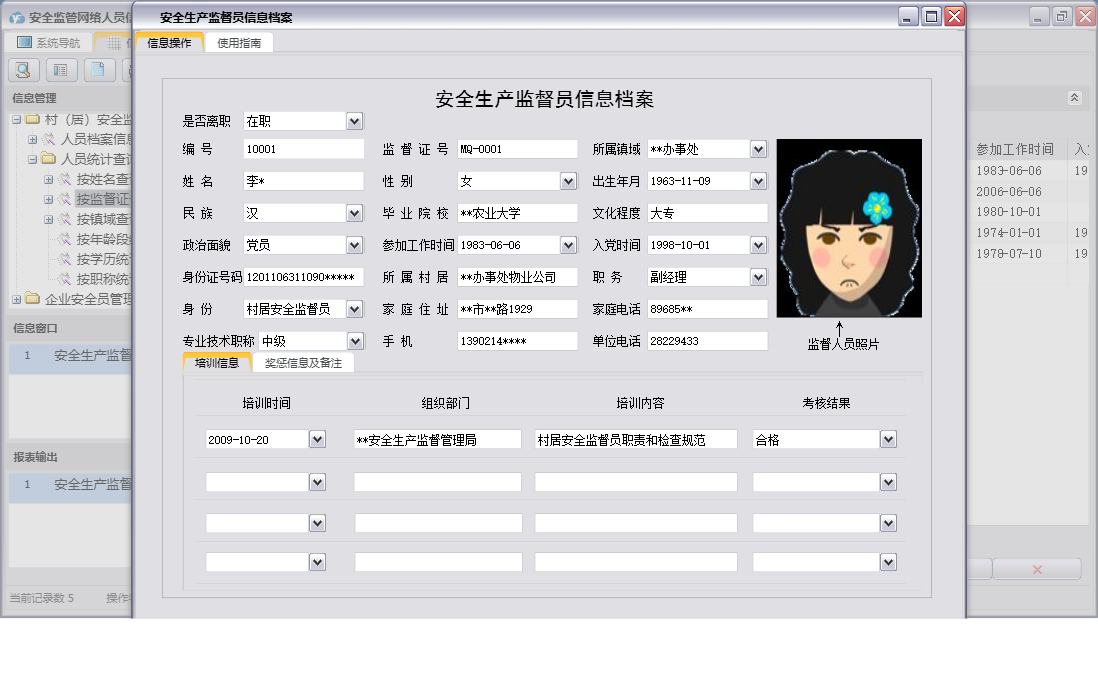Collapse the right panel chevron arrow
Screen dimensions: 1098x675
(x=1075, y=98)
